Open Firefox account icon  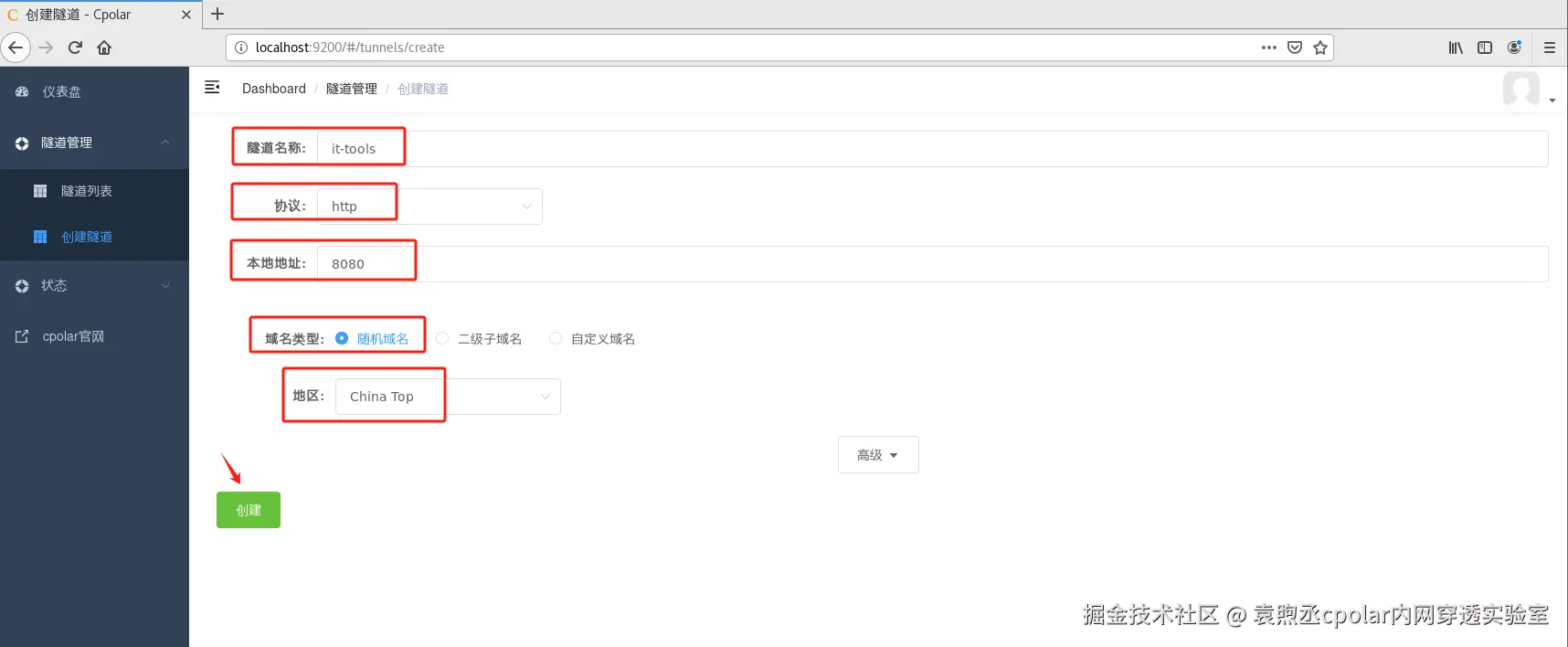coord(1514,48)
